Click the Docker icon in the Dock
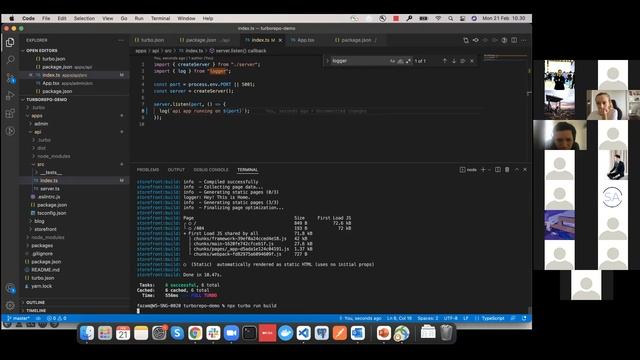Viewport: 640px width, 360px height. point(285,333)
